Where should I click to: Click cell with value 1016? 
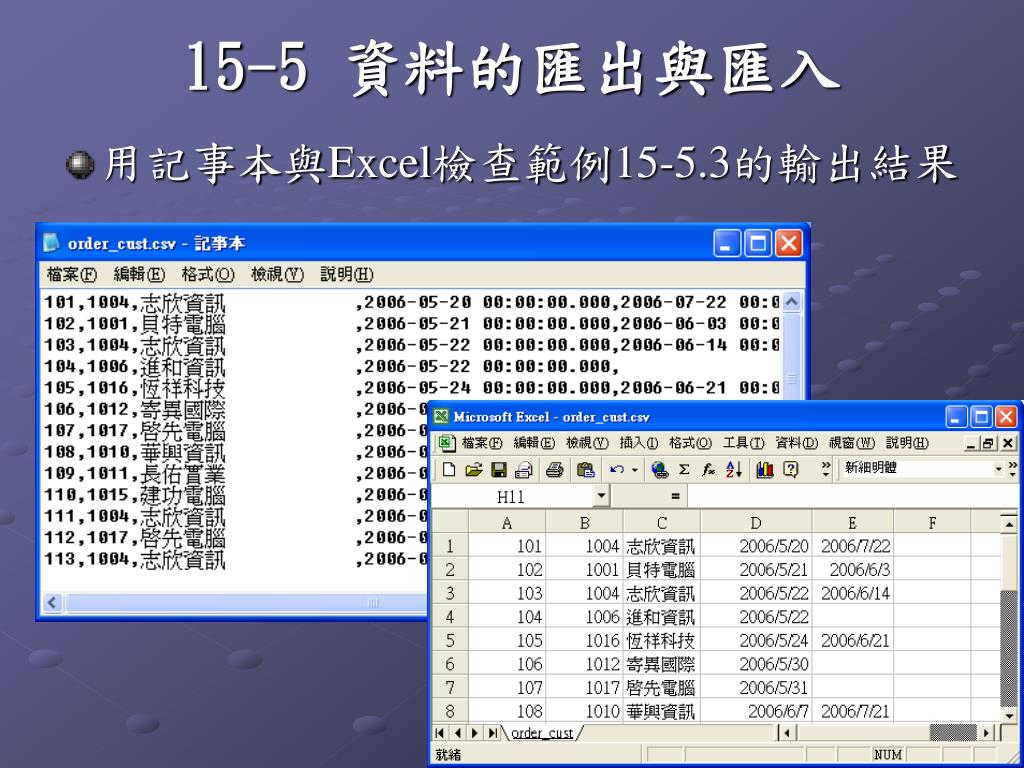click(584, 640)
